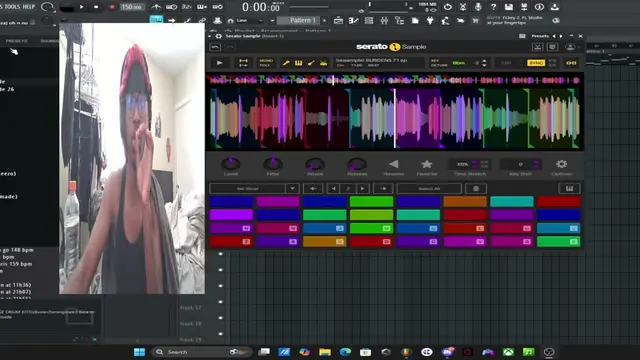Click the shift-right arrow button before Select All
The width and height of the screenshot is (640, 360).
pos(383,189)
